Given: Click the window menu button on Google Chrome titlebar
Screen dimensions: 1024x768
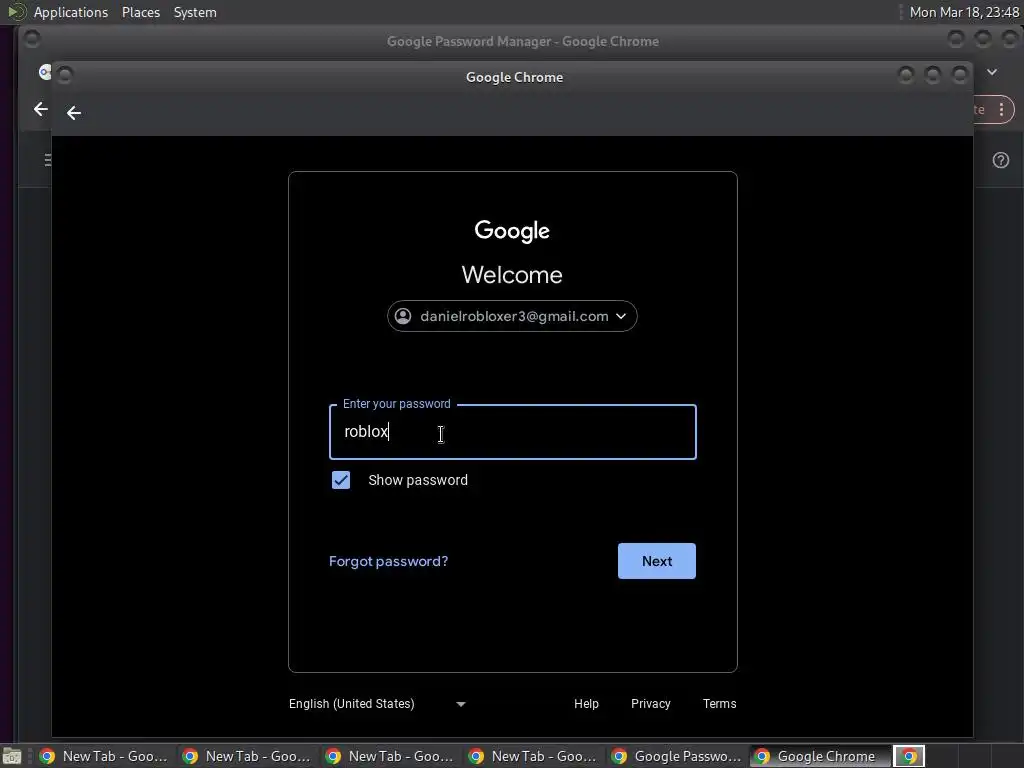Looking at the screenshot, I should click(x=65, y=75).
